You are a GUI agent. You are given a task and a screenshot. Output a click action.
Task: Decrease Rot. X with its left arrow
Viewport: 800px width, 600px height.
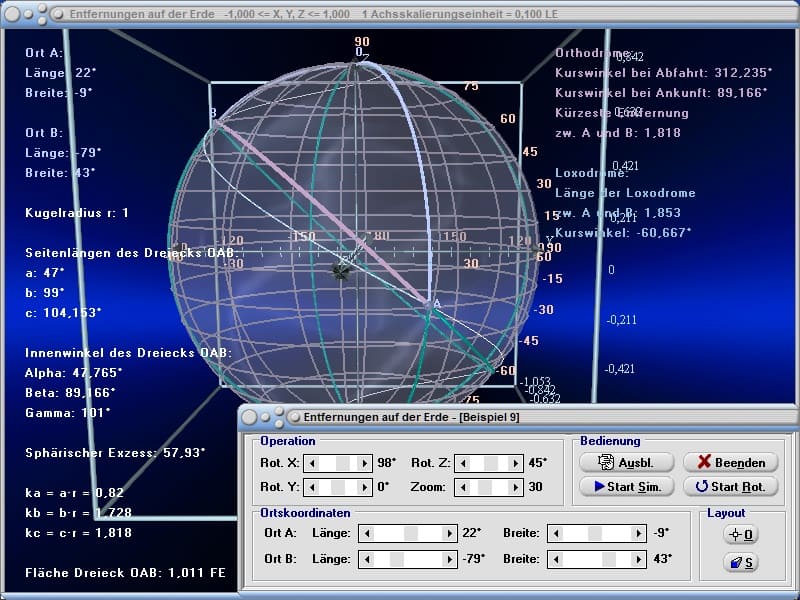(312, 463)
